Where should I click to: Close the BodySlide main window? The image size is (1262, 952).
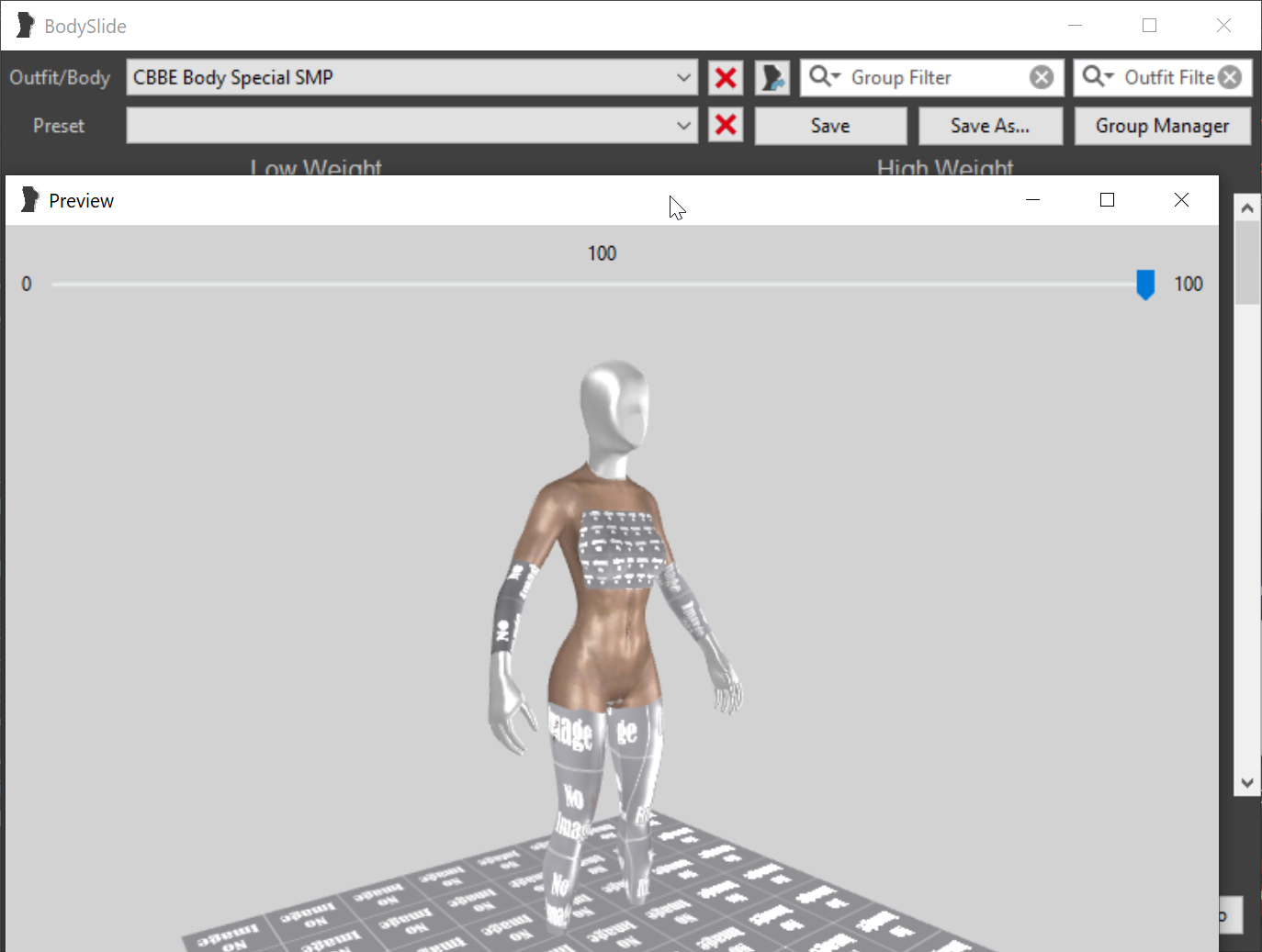tap(1223, 26)
